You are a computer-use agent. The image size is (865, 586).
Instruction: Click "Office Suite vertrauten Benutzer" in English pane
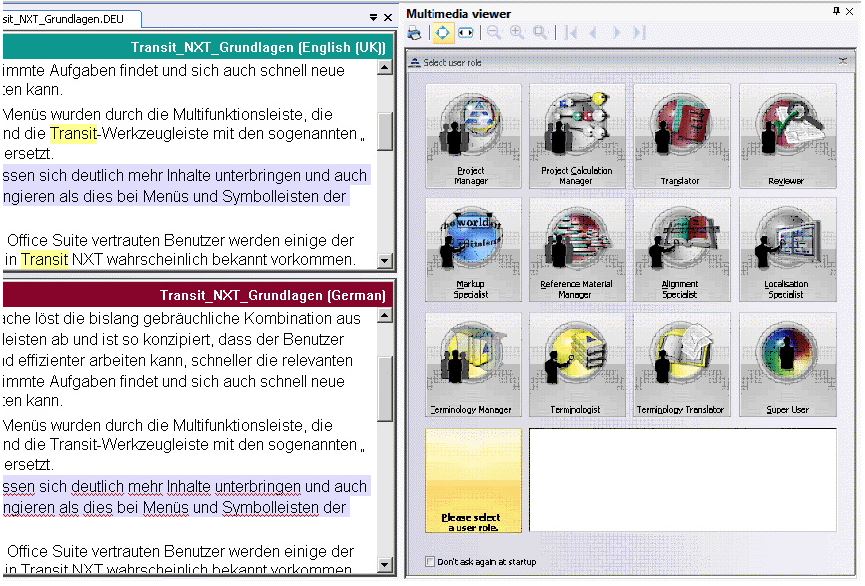[115, 241]
